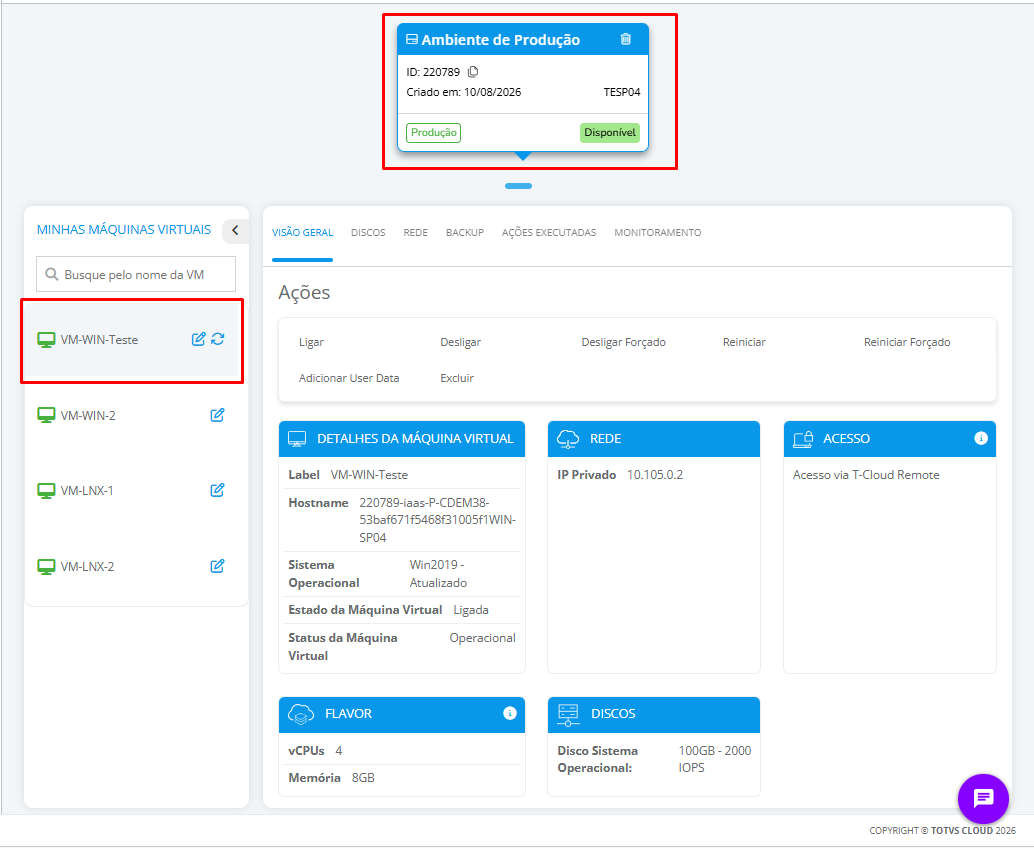This screenshot has width=1034, height=848.
Task: Click the Acesso card lock icon
Action: click(x=803, y=439)
